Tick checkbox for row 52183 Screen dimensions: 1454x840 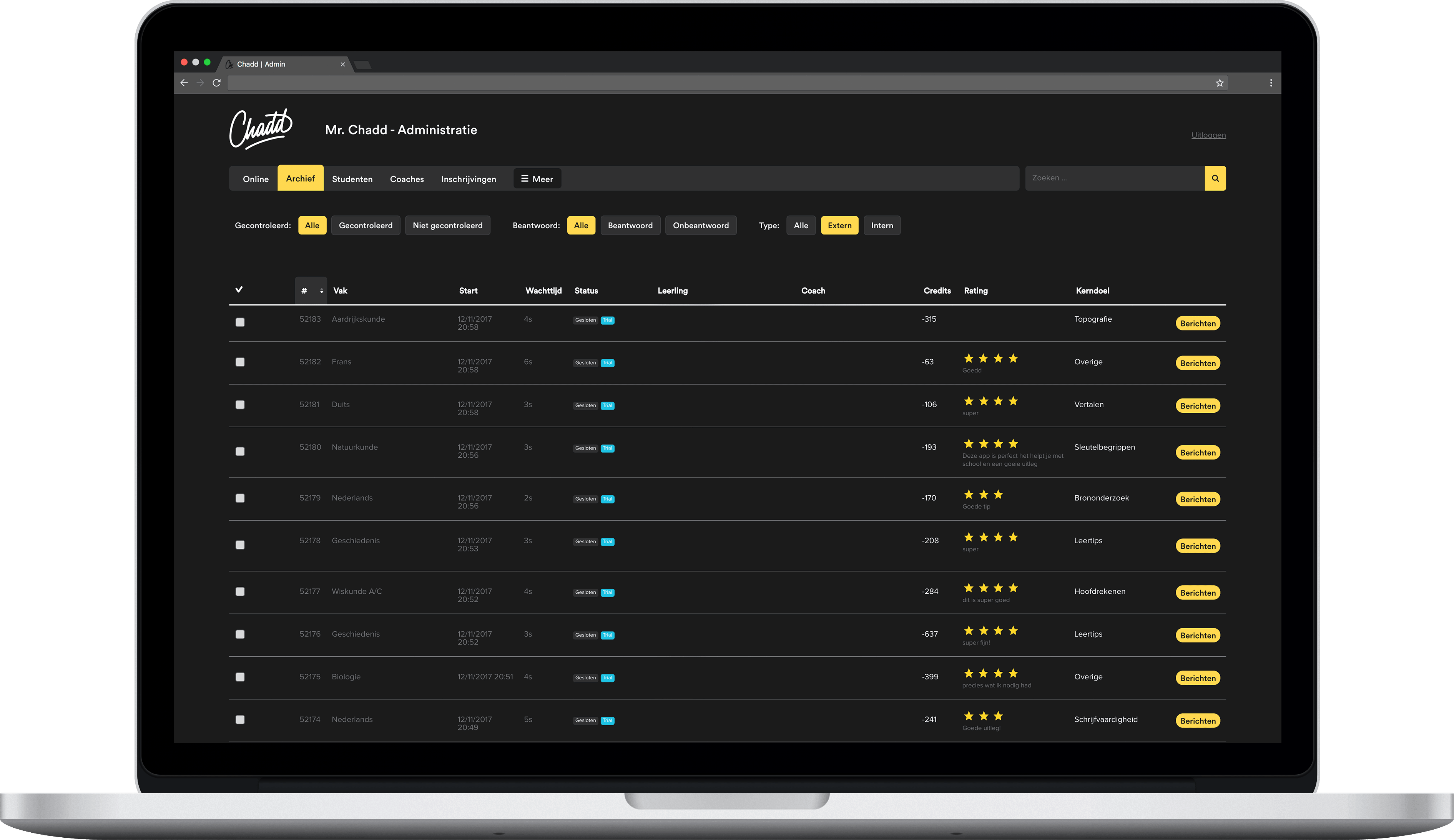pyautogui.click(x=240, y=322)
